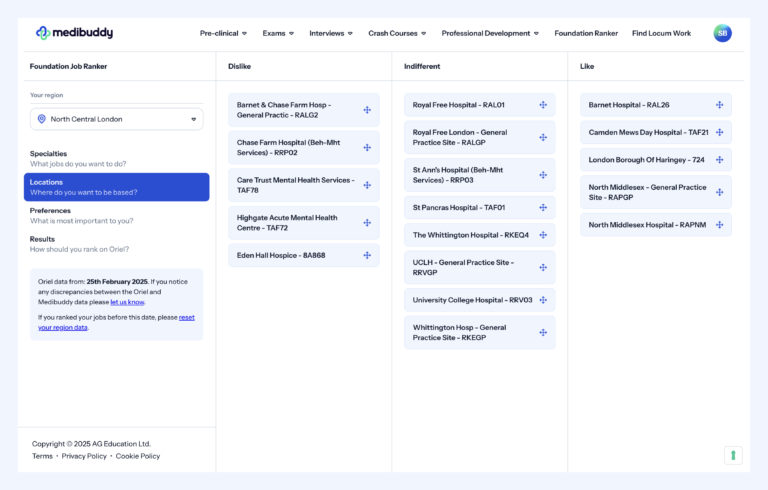768x490 pixels.
Task: Open the Privacy Policy footer link
Action: pyautogui.click(x=84, y=456)
